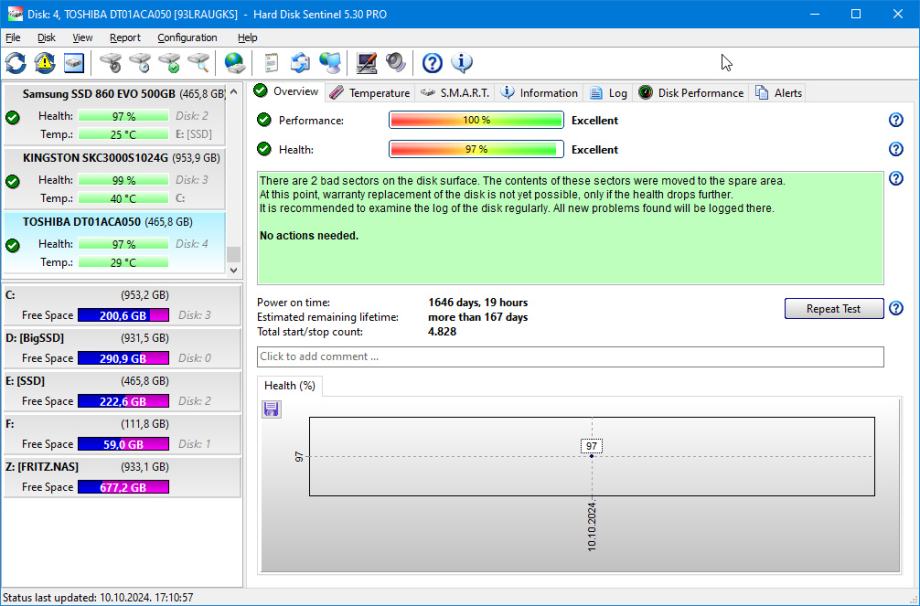The width and height of the screenshot is (920, 606).
Task: Click the Overview Health 97 % gradient bar
Action: tap(476, 149)
